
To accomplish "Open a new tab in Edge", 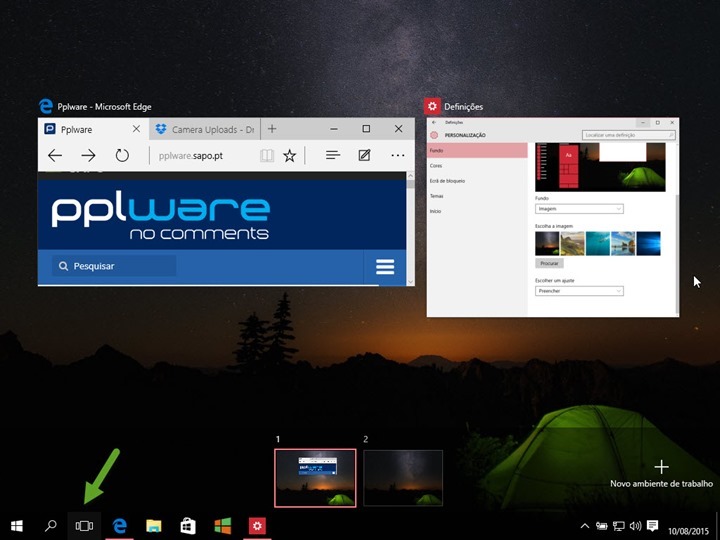I will point(272,129).
